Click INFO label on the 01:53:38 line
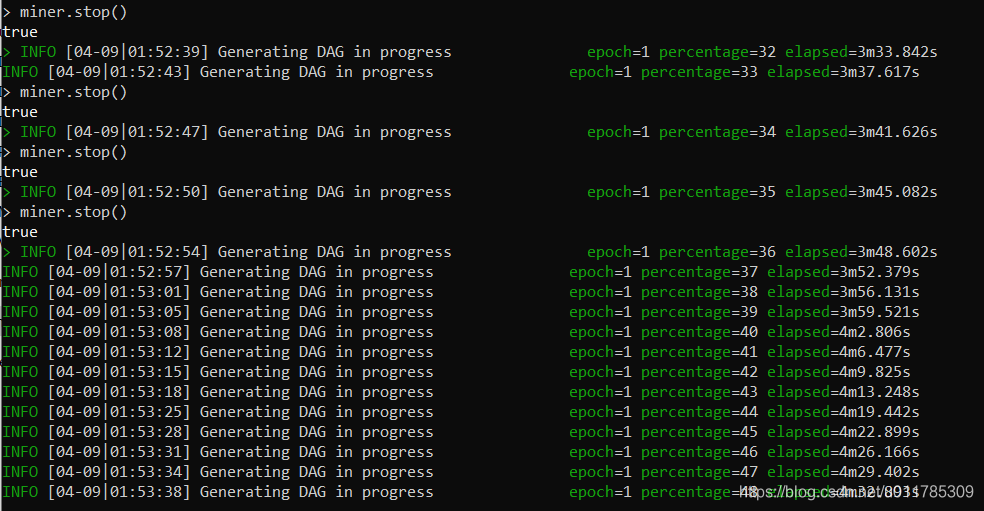The image size is (984, 511). 20,492
